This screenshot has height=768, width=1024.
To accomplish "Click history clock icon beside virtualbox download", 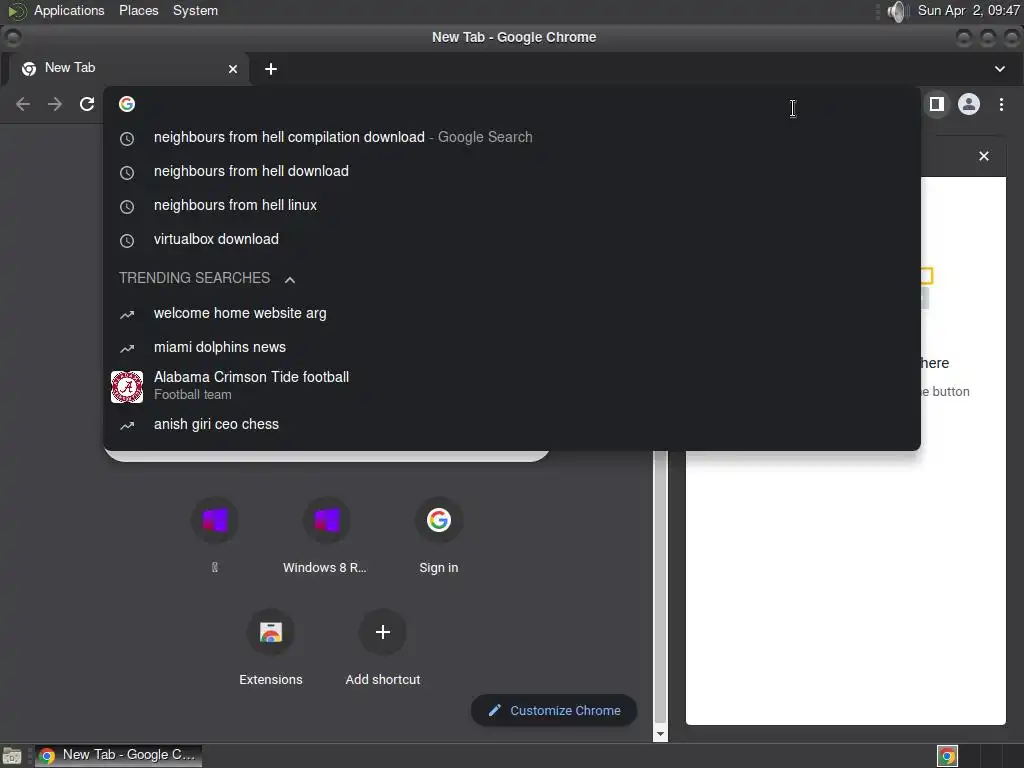I will point(127,240).
